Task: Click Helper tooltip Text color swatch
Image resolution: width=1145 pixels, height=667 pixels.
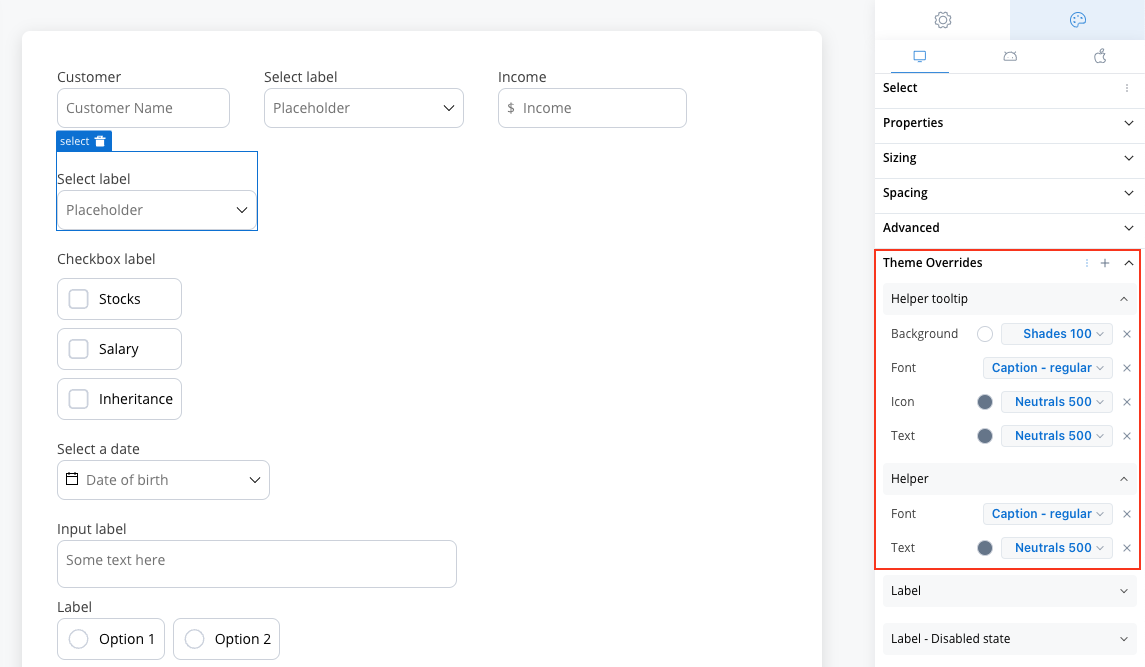Action: [x=985, y=436]
